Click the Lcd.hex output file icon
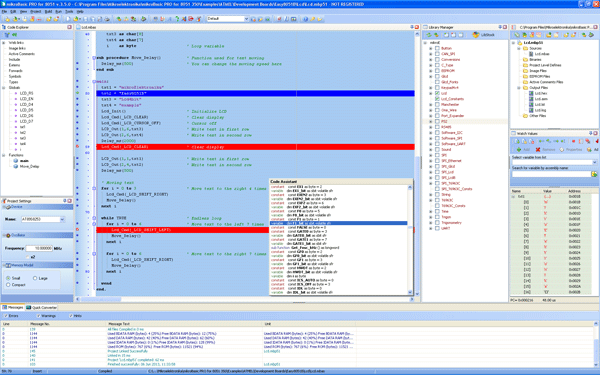This screenshot has width=600, height=375. click(531, 93)
